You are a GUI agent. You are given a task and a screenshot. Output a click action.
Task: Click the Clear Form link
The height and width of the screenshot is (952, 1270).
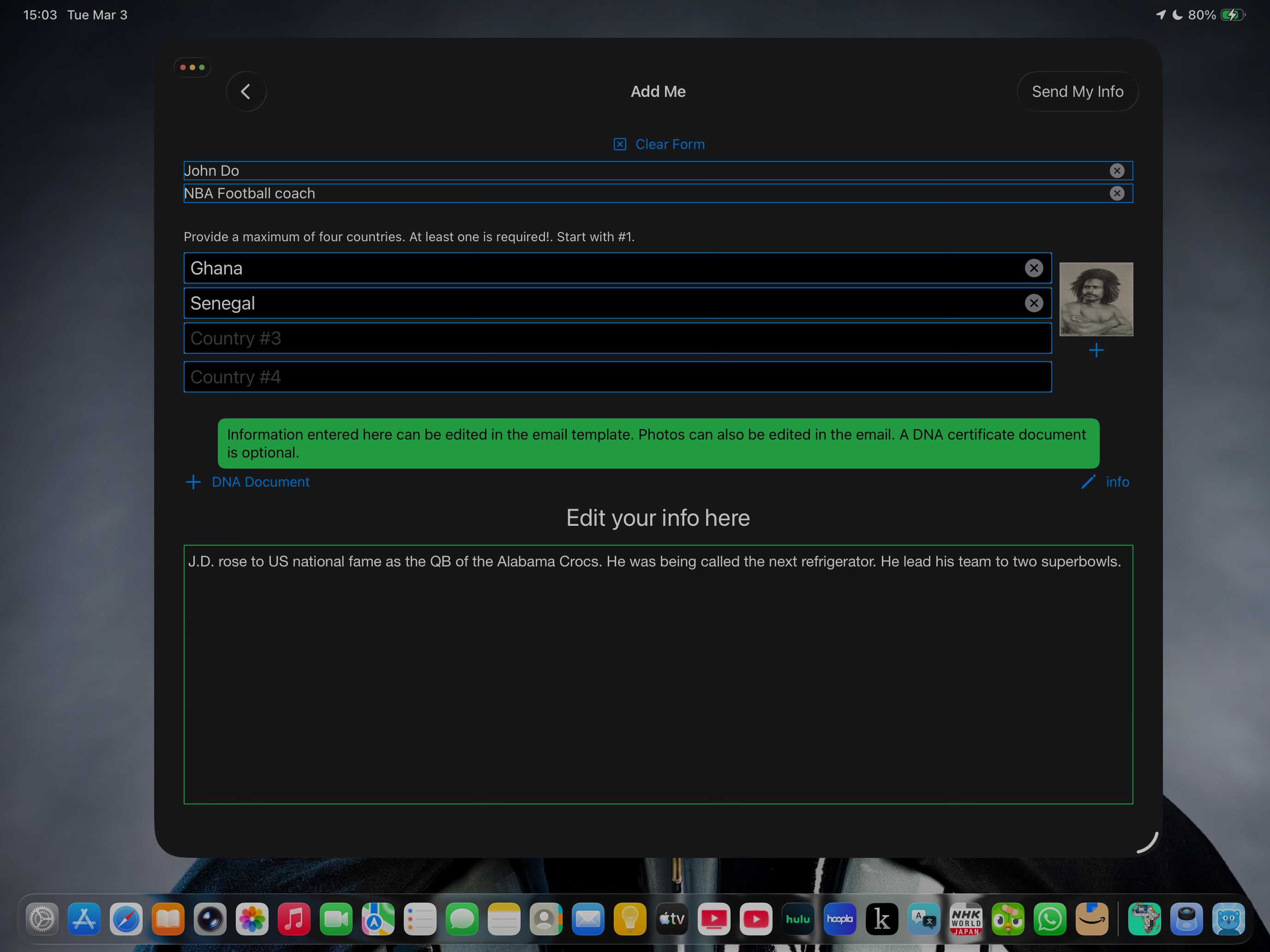click(659, 144)
